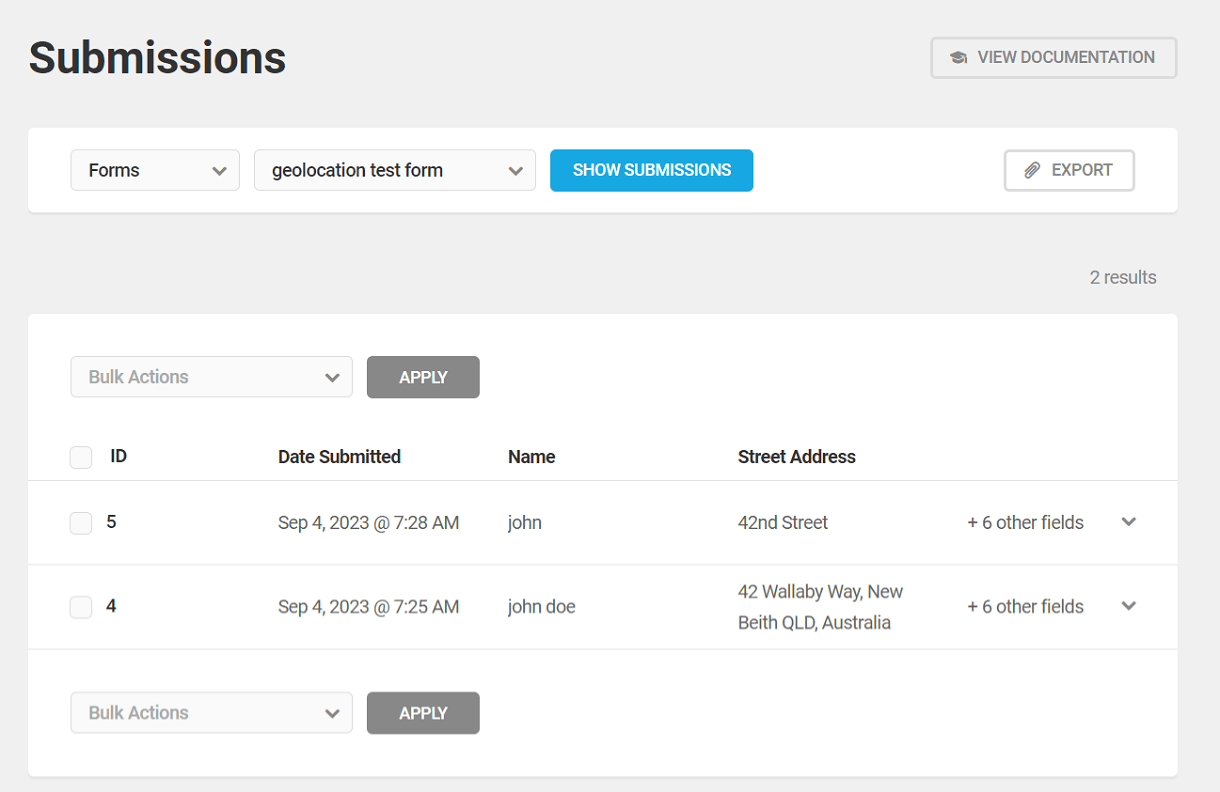Viewport: 1220px width, 792px height.
Task: Click '+ 6 other fields' for submission 5
Action: 1025,523
